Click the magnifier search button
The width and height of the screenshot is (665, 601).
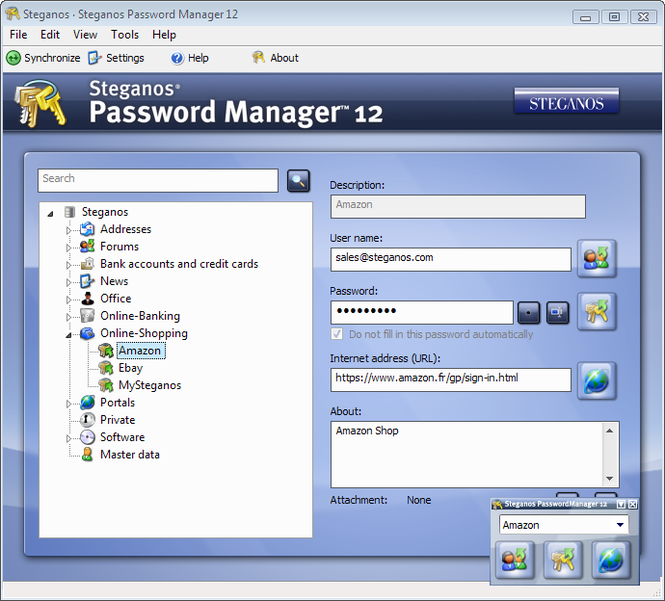click(298, 181)
